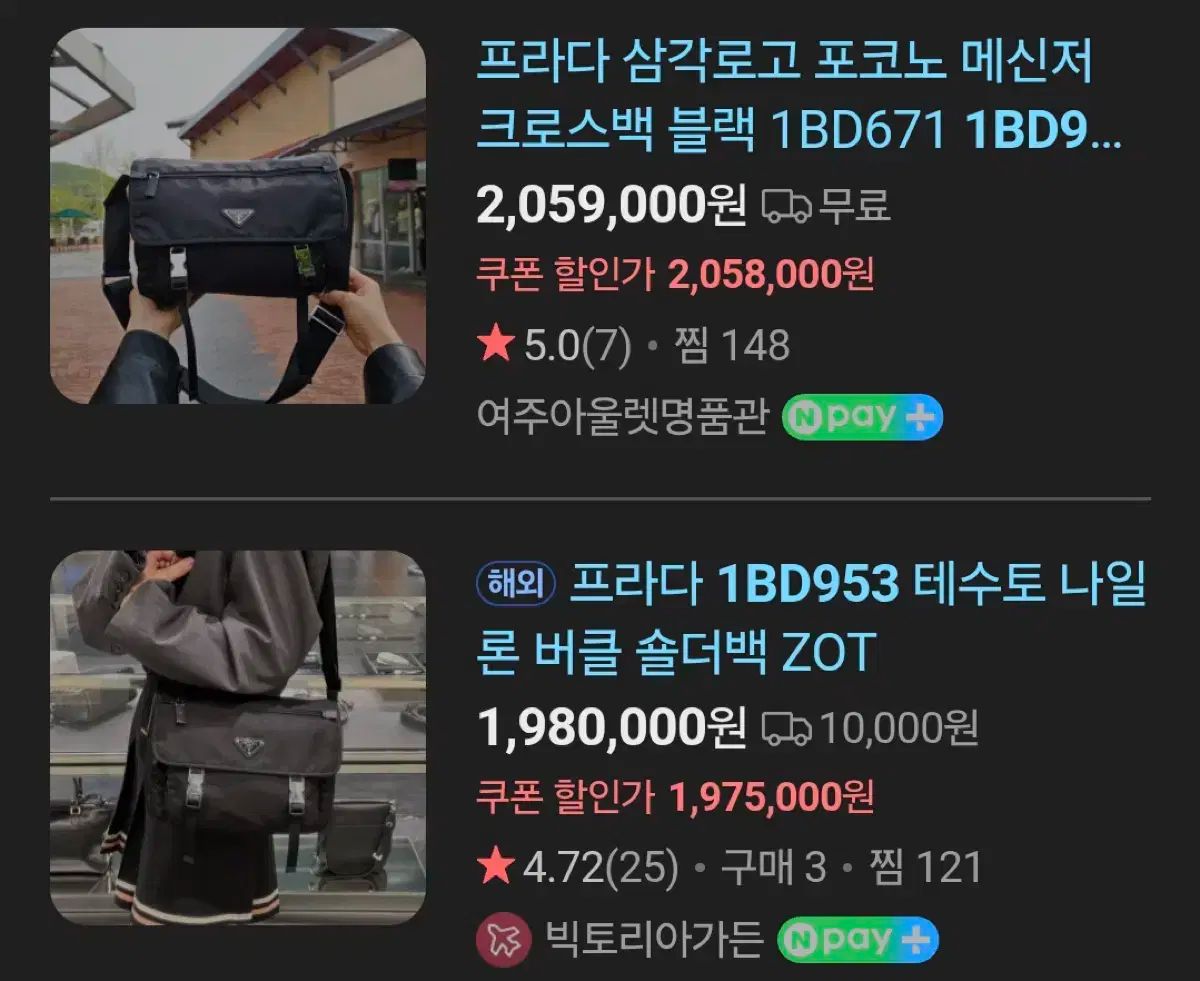Click the Npay plus badge beside 빅토리아가든
Screen dimensions: 1200x981
[858, 940]
